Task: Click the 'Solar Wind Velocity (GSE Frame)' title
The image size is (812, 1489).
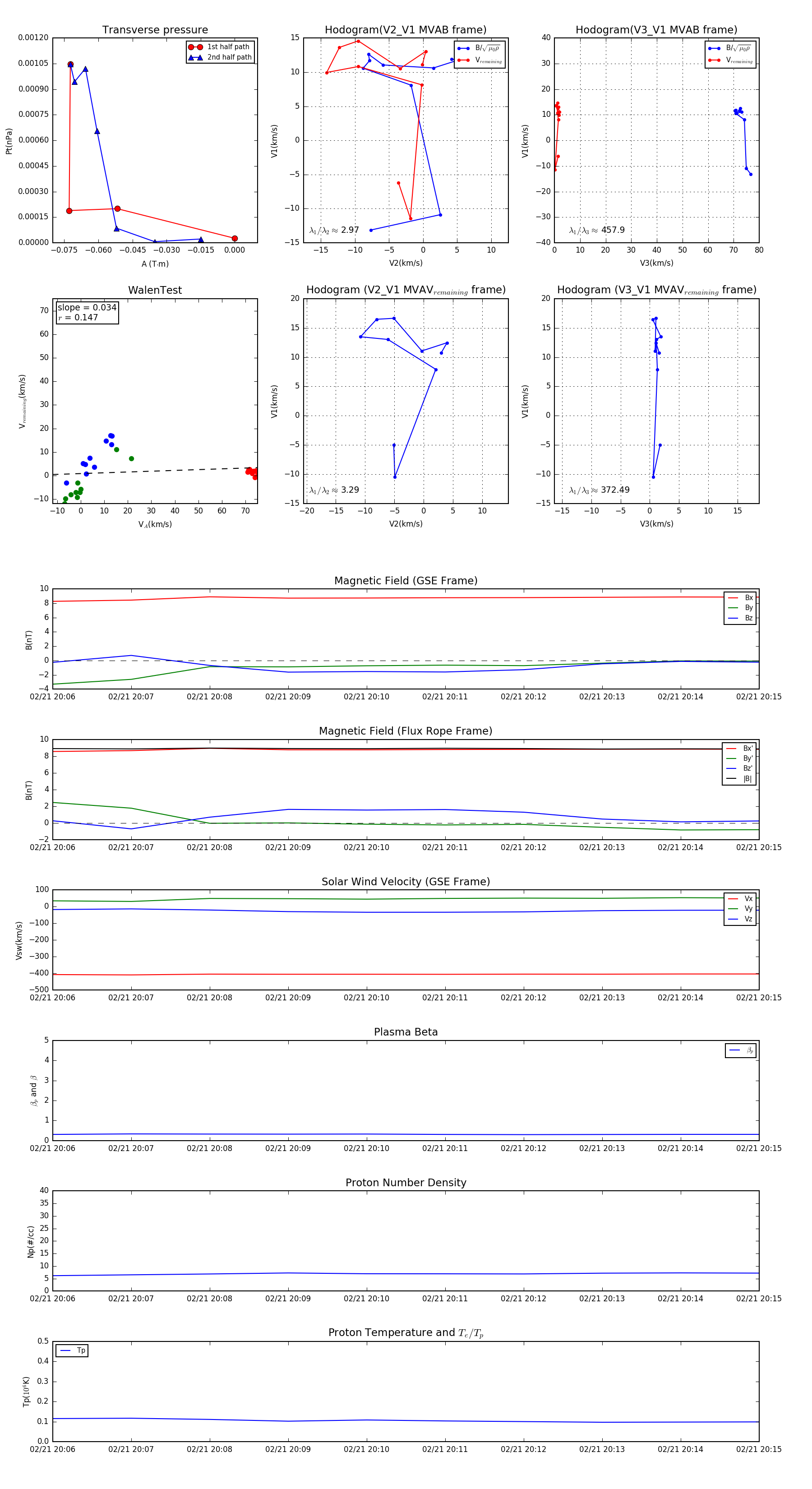Action: 406,882
